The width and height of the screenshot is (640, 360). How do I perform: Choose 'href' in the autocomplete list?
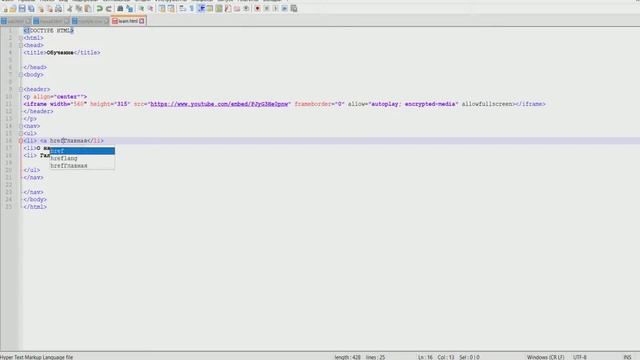pos(82,151)
